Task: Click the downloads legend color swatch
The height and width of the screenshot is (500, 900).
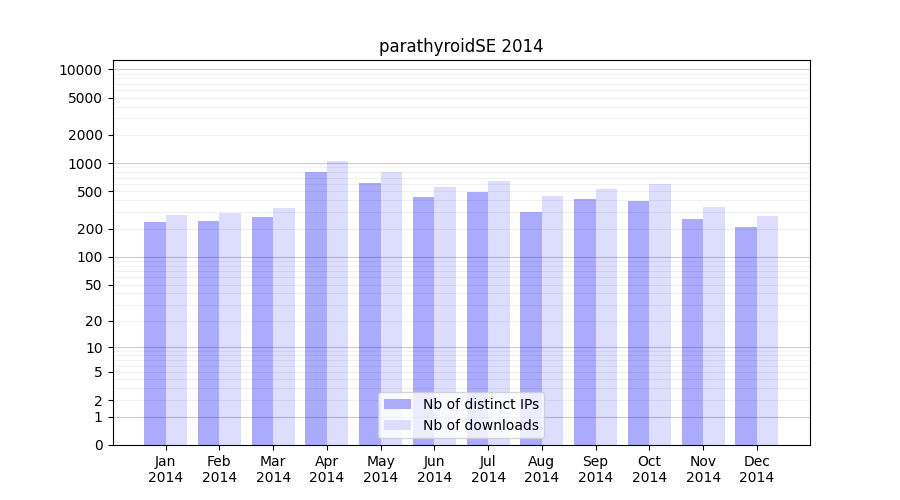Action: [397, 425]
